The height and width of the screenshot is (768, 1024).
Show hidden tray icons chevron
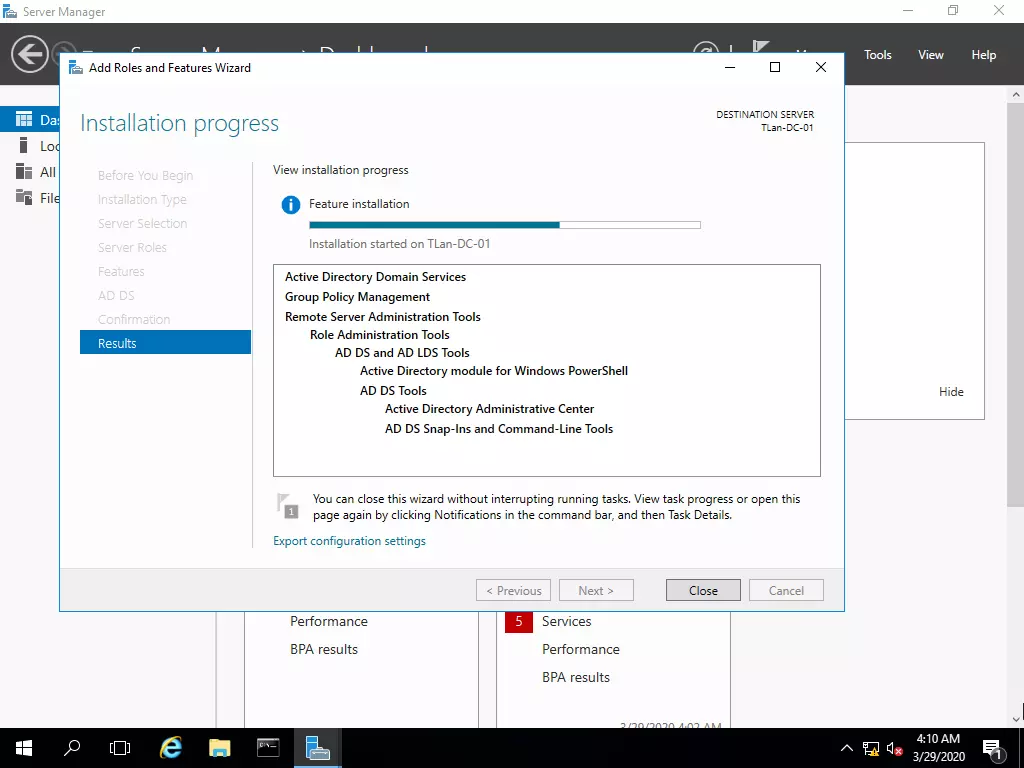846,748
